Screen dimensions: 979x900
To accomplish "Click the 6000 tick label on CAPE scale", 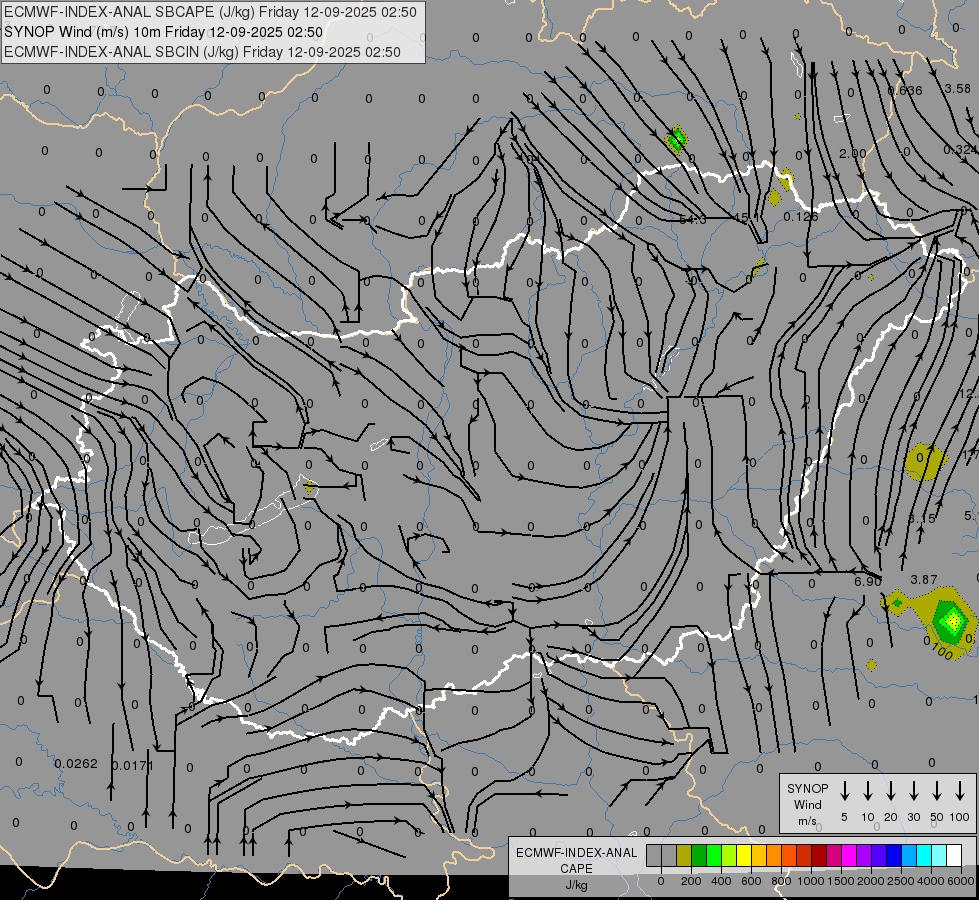I will point(961,881).
